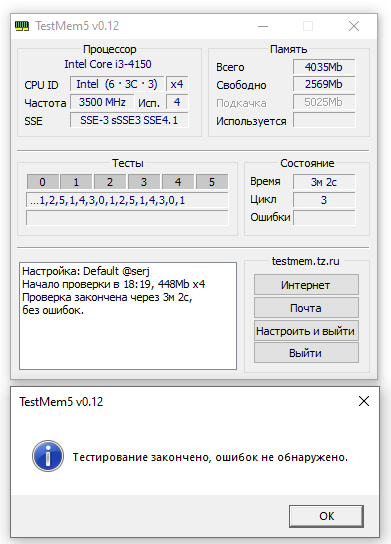Viewport: 391px width, 544px height.
Task: Select test box number 4
Action: (x=178, y=182)
